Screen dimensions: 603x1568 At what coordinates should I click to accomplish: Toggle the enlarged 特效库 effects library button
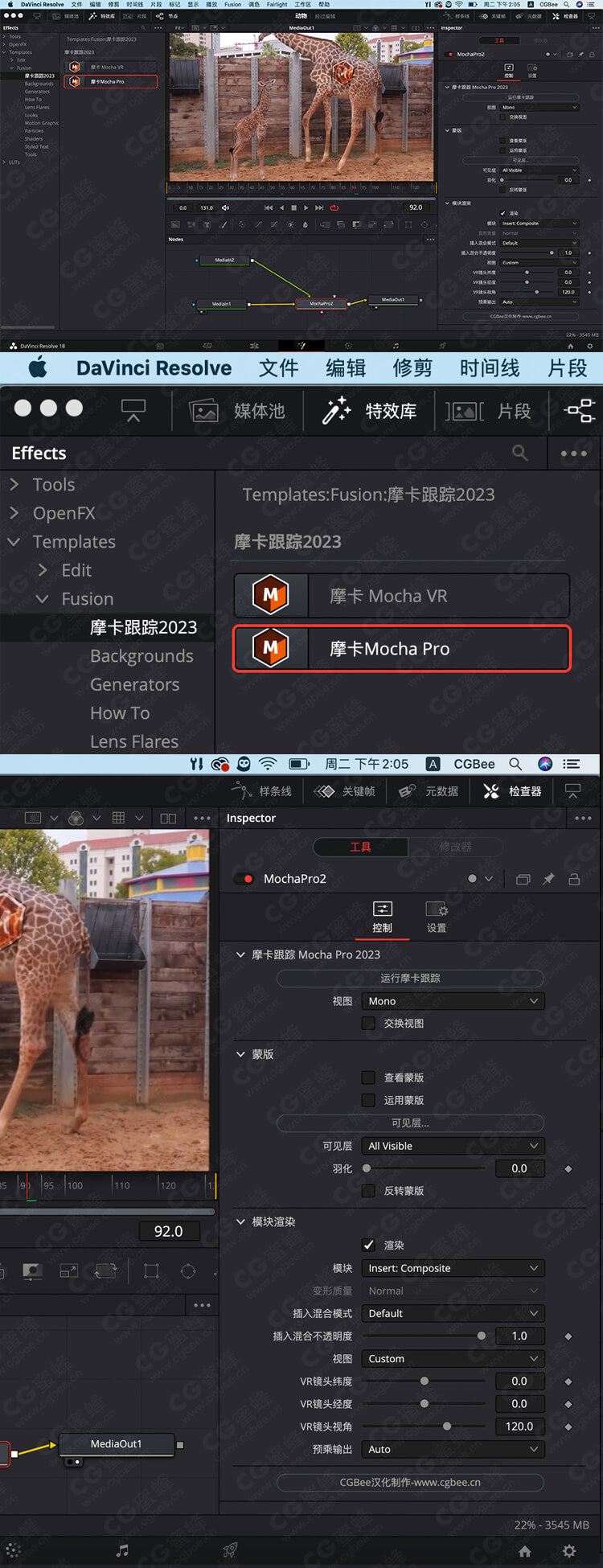[x=369, y=411]
